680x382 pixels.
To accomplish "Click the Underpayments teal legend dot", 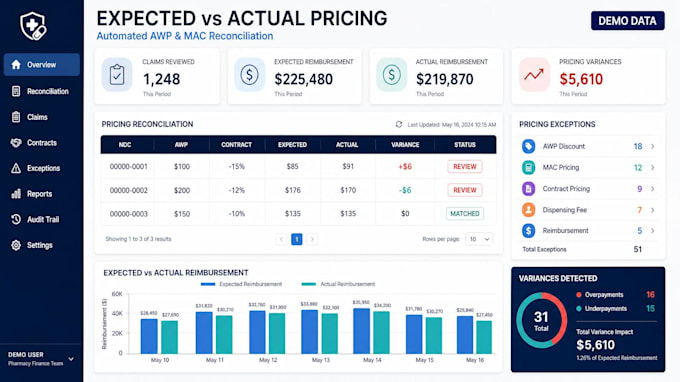I will point(579,309).
